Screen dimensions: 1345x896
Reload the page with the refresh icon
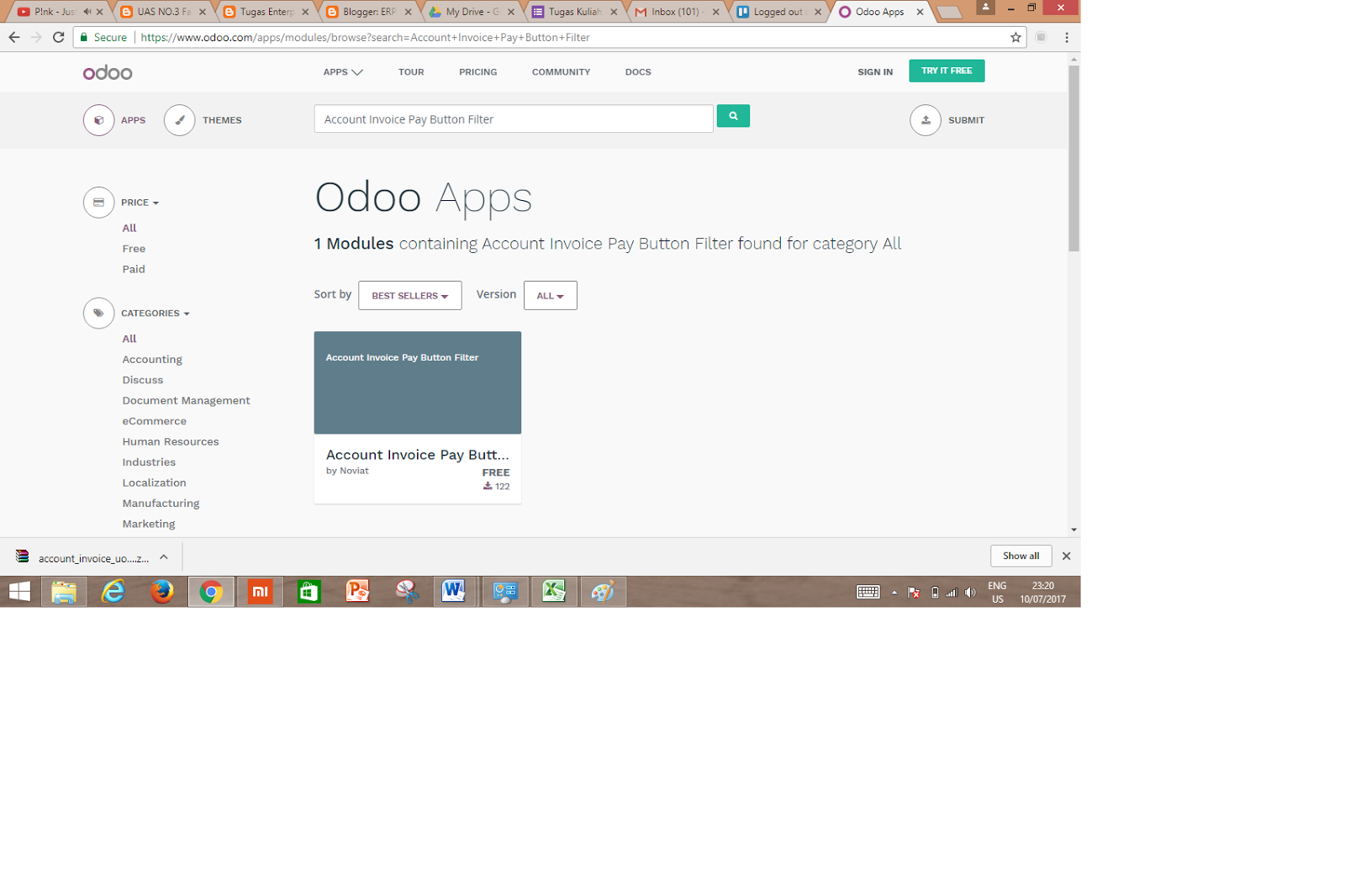(58, 37)
